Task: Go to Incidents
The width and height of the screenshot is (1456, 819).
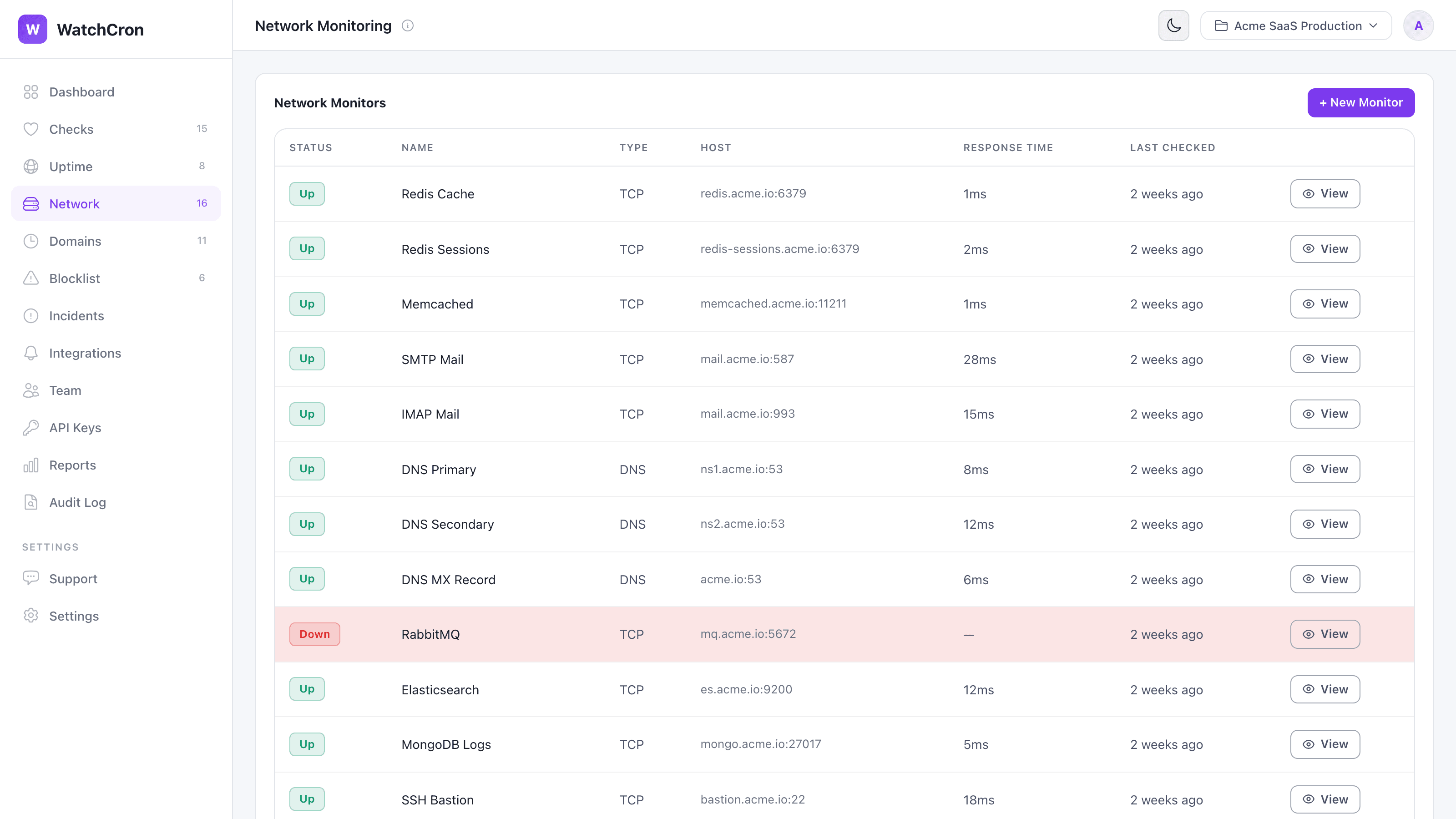Action: (116, 316)
